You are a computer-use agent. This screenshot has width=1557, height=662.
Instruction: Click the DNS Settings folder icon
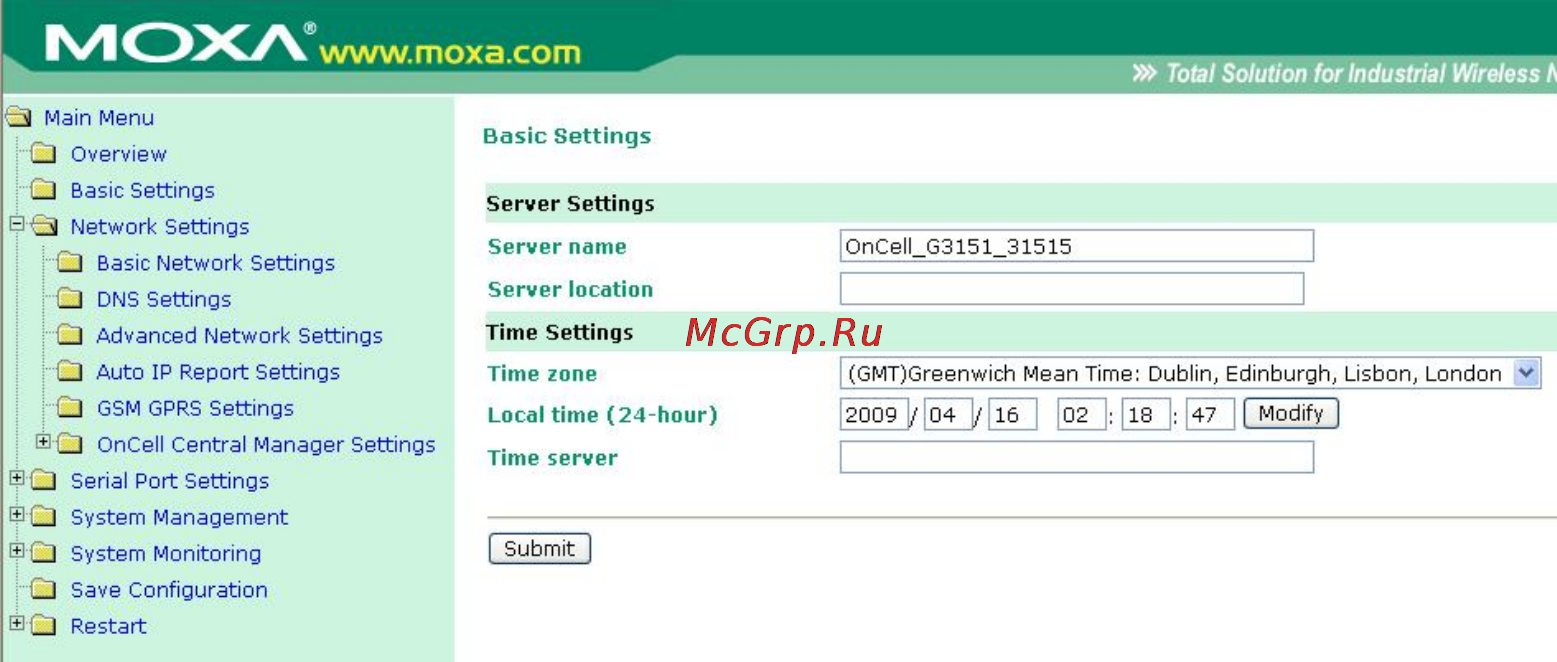point(69,299)
